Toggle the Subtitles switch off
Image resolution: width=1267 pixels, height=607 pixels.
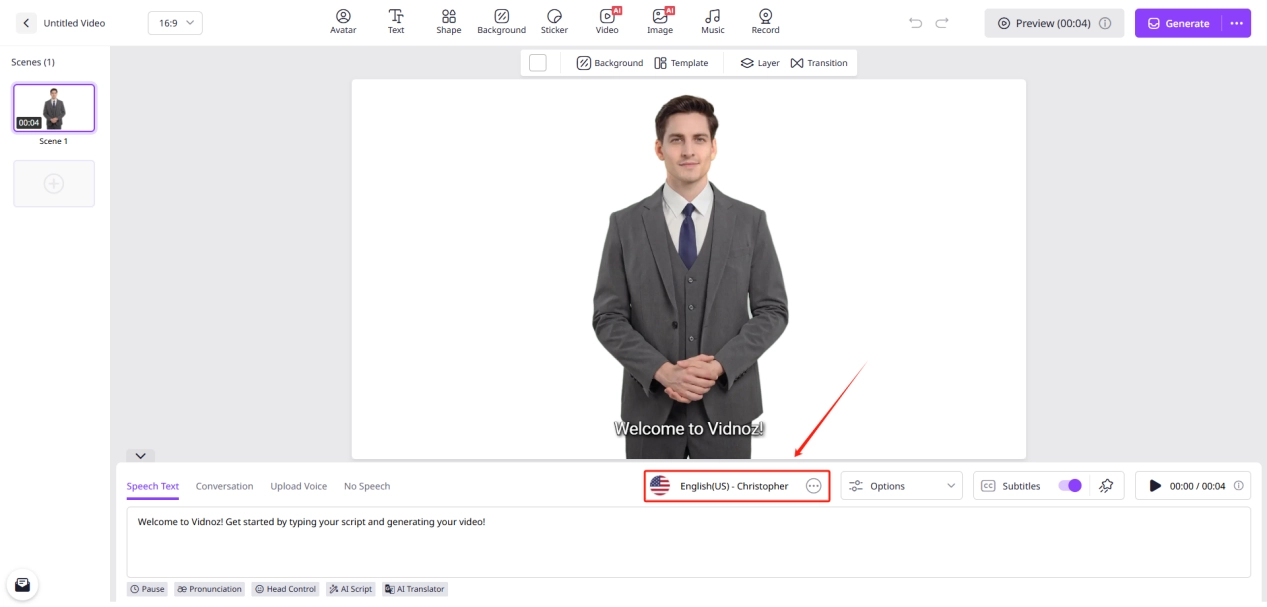[1069, 486]
